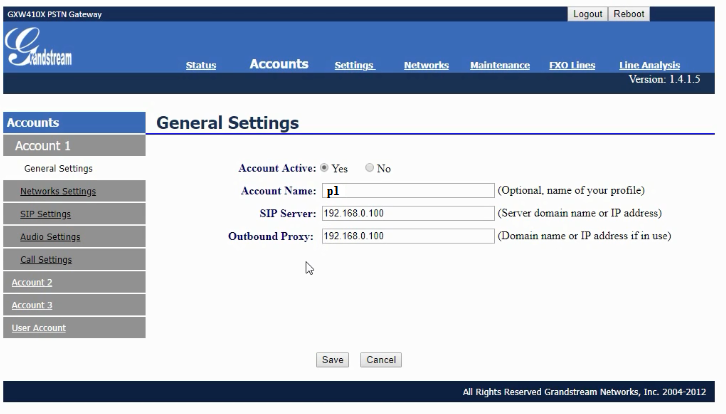Screen dimensions: 726x414
Task: Open the Networks menu
Action: (x=426, y=66)
